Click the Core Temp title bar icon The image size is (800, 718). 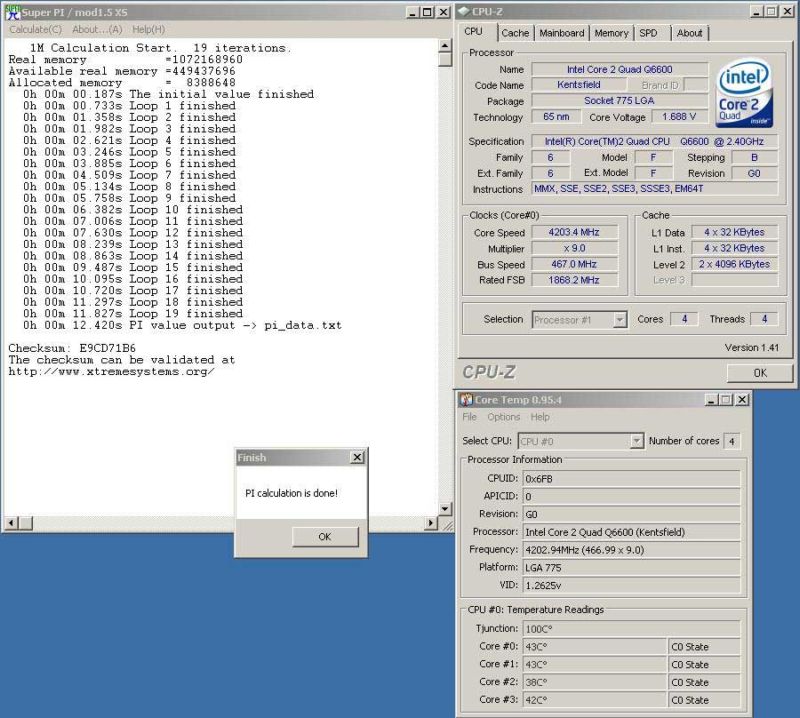pos(466,400)
